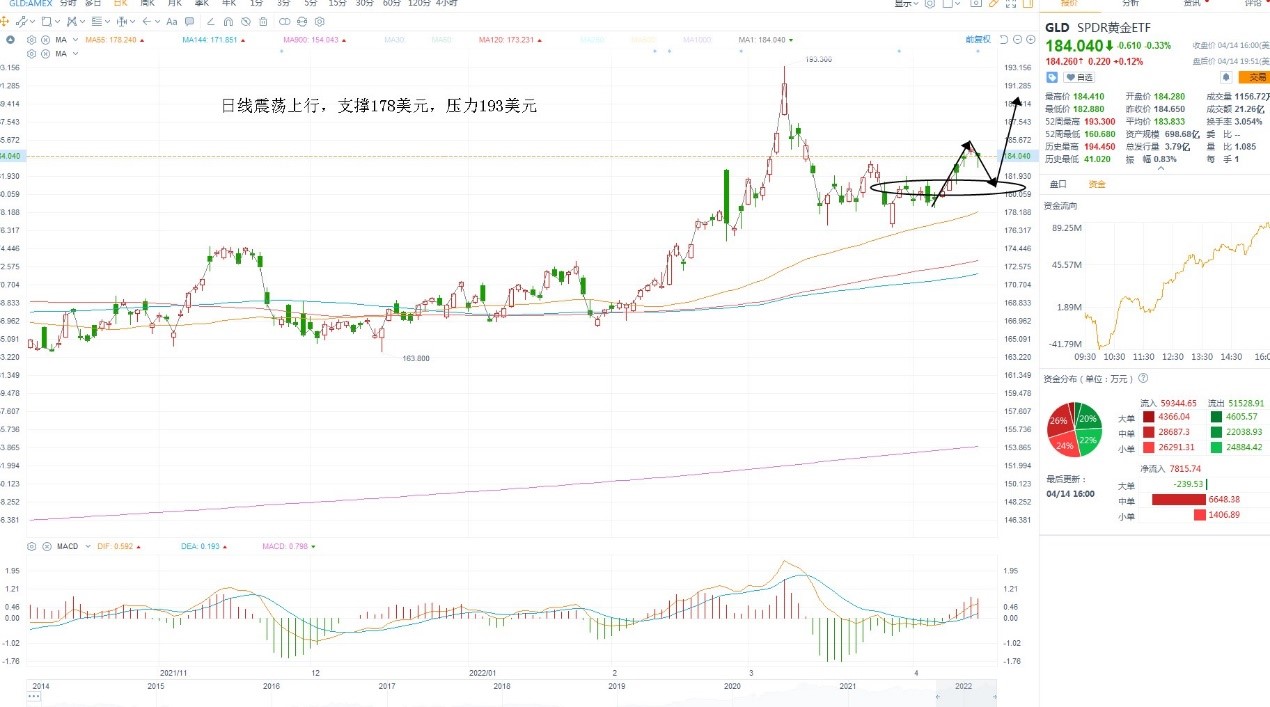Switch to 4小时 four-hour chart
1270x707 pixels.
point(446,4)
